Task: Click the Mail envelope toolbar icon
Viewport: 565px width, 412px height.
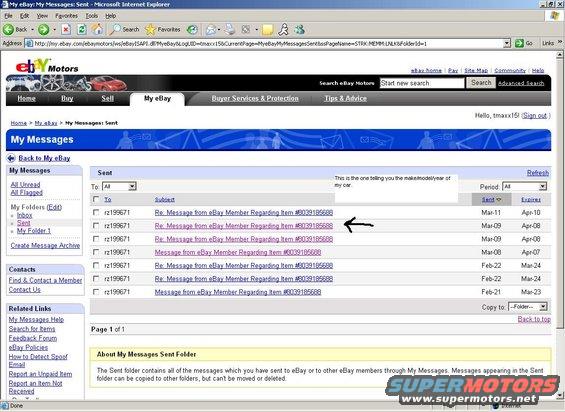Action: click(211, 30)
